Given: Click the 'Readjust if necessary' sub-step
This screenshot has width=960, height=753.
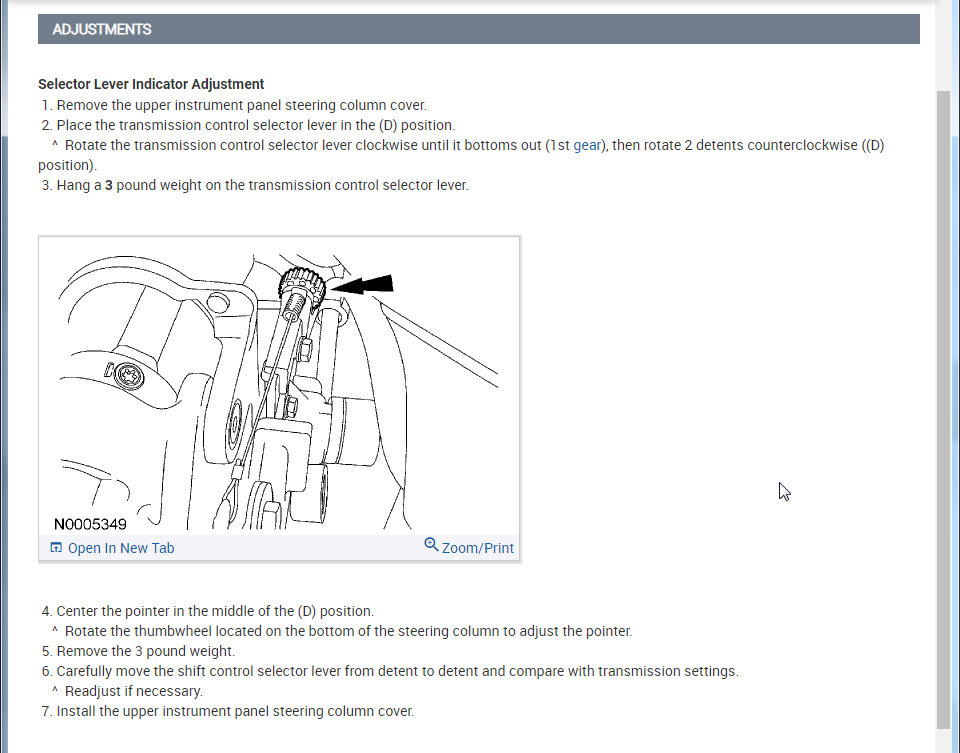Looking at the screenshot, I should click(x=127, y=691).
